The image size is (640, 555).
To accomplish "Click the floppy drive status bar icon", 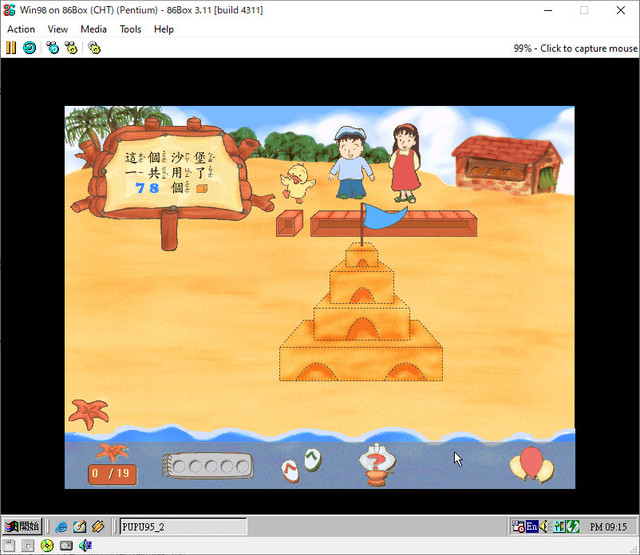I will (x=8, y=546).
